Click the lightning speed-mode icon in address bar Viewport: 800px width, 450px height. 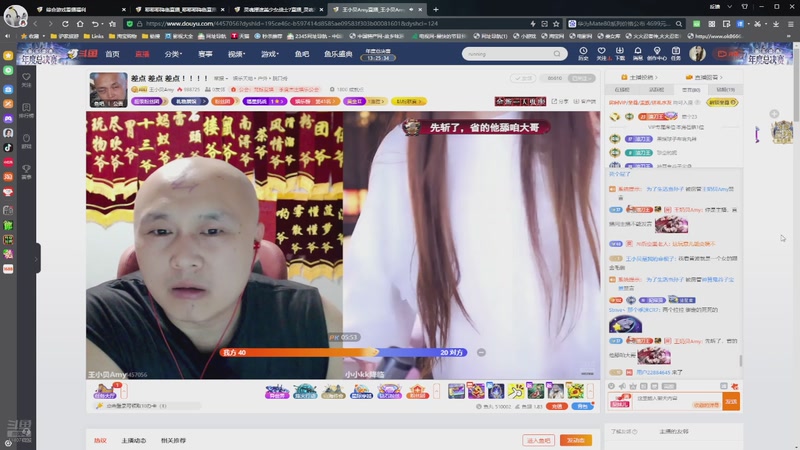[x=533, y=23]
